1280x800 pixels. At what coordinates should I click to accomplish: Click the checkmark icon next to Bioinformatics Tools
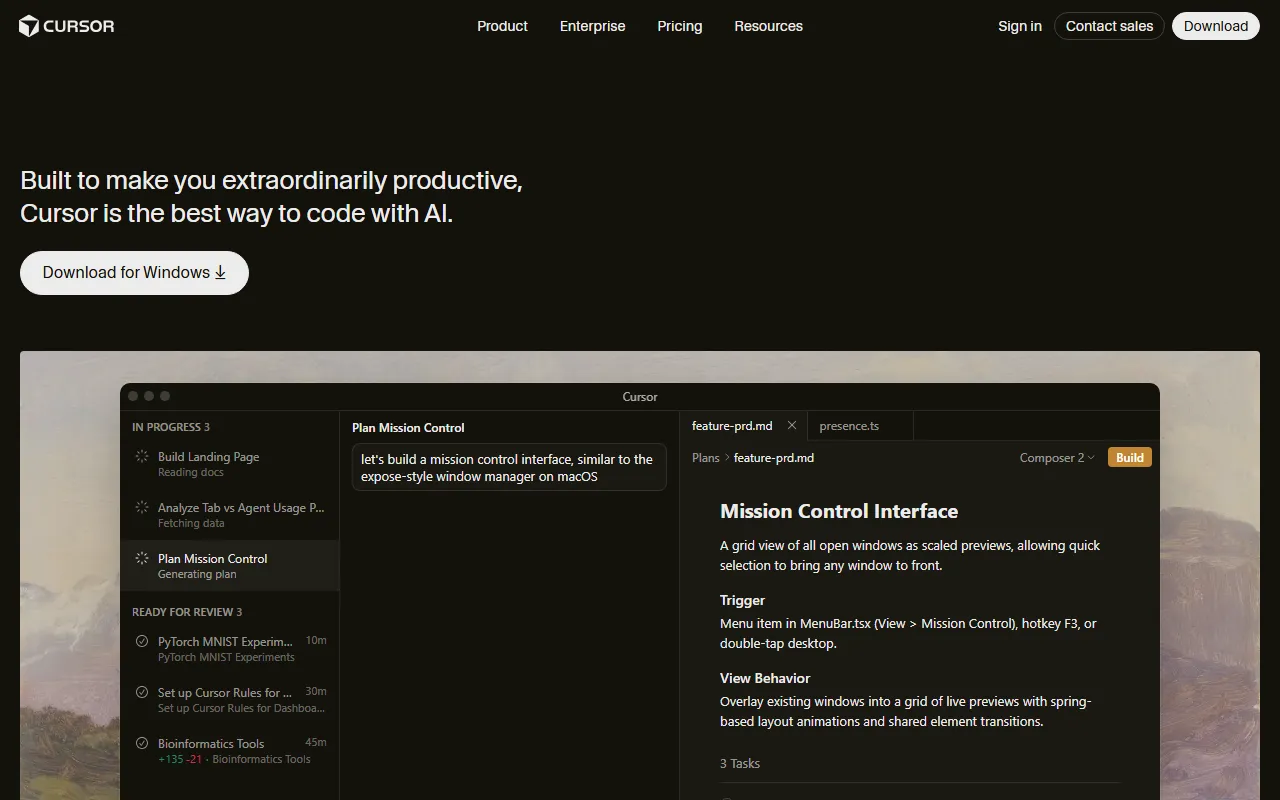(x=142, y=744)
